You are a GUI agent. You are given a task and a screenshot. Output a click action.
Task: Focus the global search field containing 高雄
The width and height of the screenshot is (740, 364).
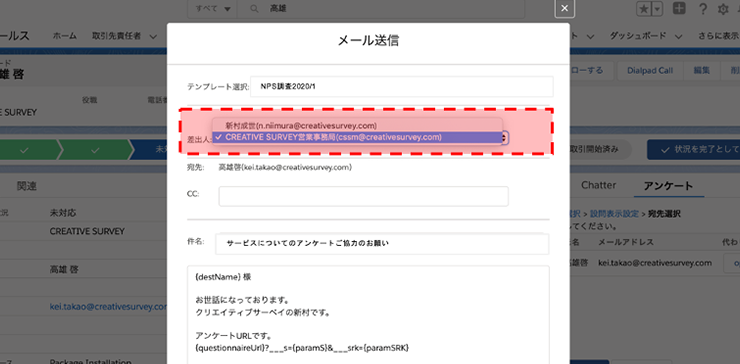coord(380,8)
